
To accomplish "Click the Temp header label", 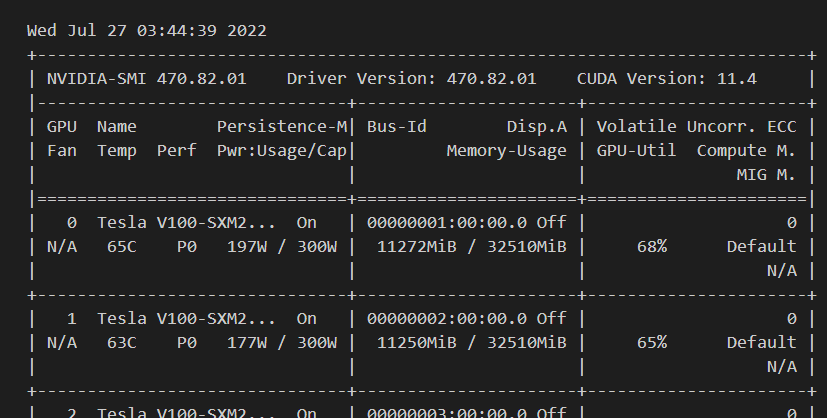I will pyautogui.click(x=117, y=151).
